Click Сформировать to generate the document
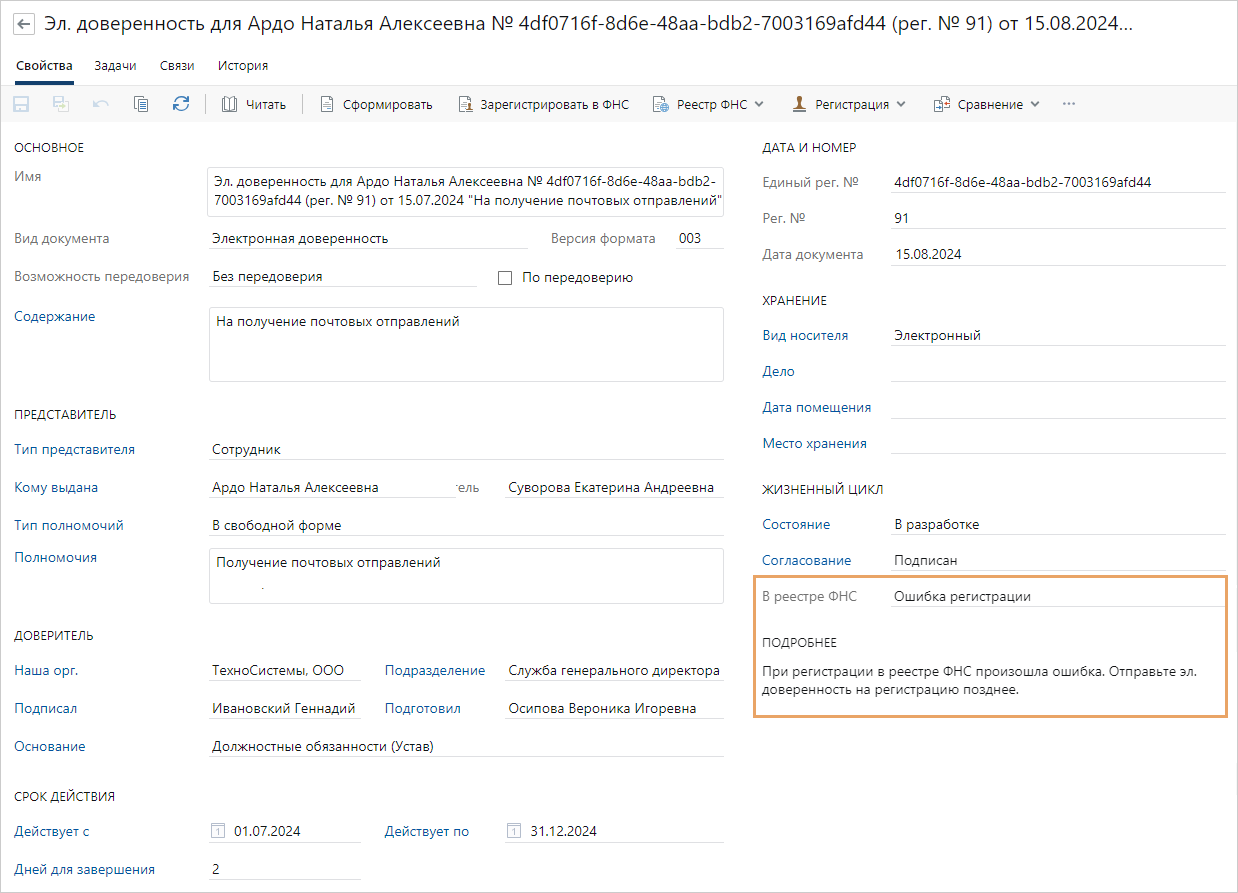This screenshot has width=1238, height=893. coord(376,104)
